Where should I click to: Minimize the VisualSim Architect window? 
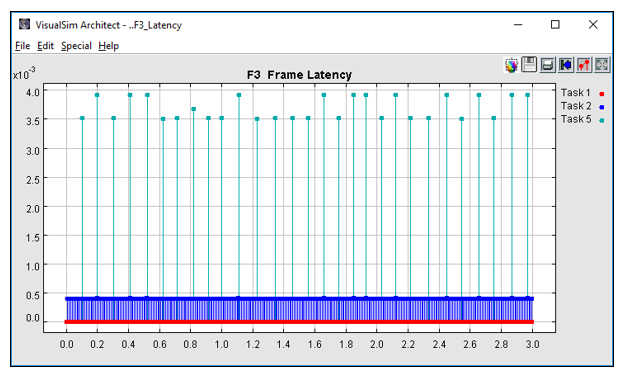[x=518, y=25]
